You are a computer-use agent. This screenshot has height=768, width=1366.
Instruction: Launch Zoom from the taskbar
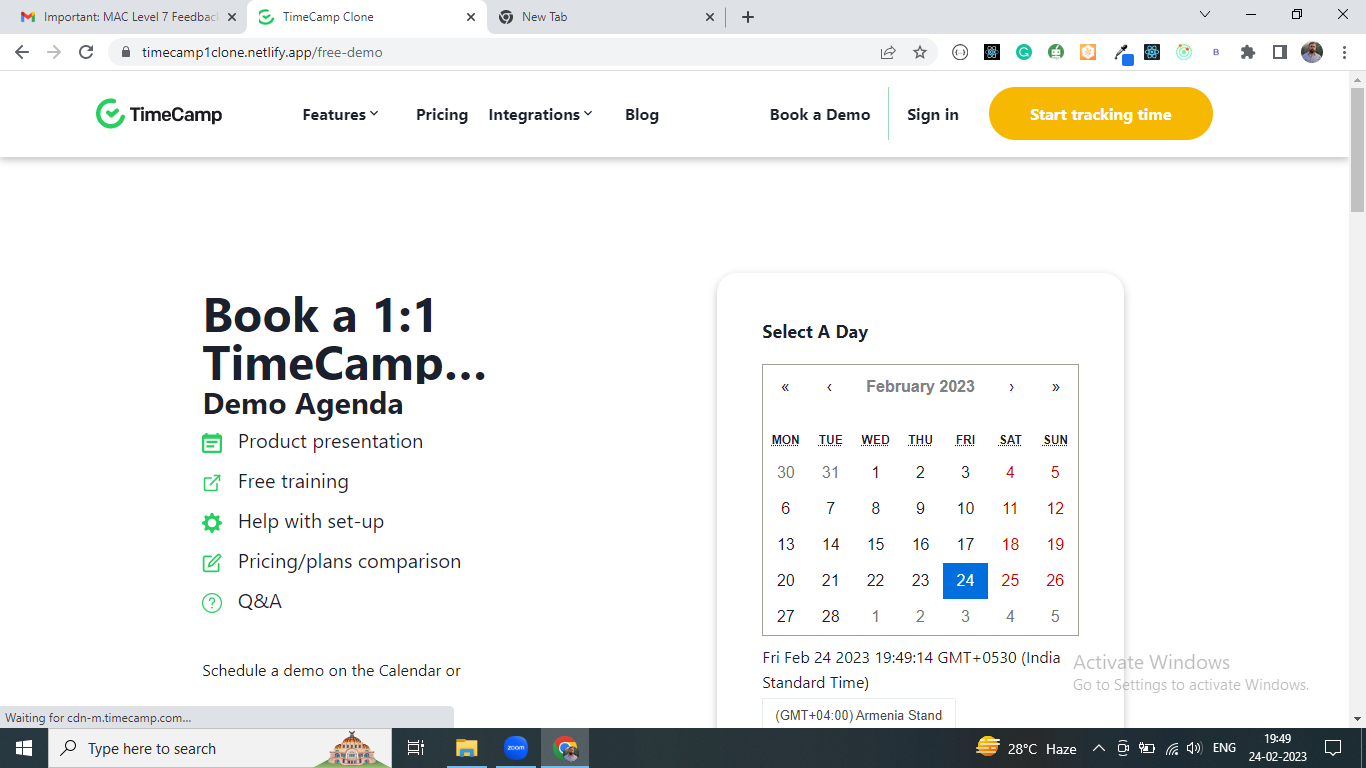[x=515, y=747]
